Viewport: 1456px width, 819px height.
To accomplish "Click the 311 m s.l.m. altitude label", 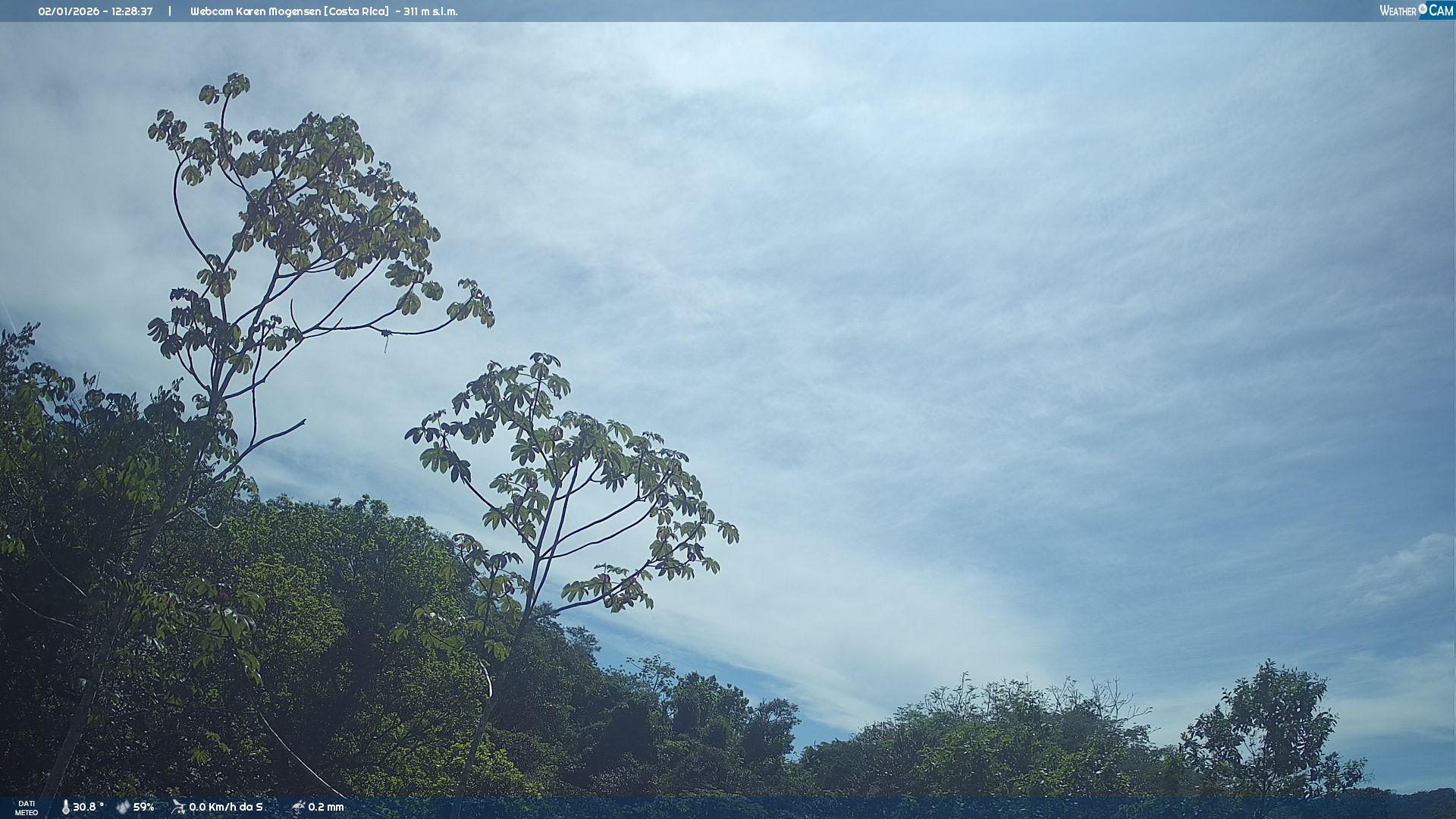I will pyautogui.click(x=430, y=11).
